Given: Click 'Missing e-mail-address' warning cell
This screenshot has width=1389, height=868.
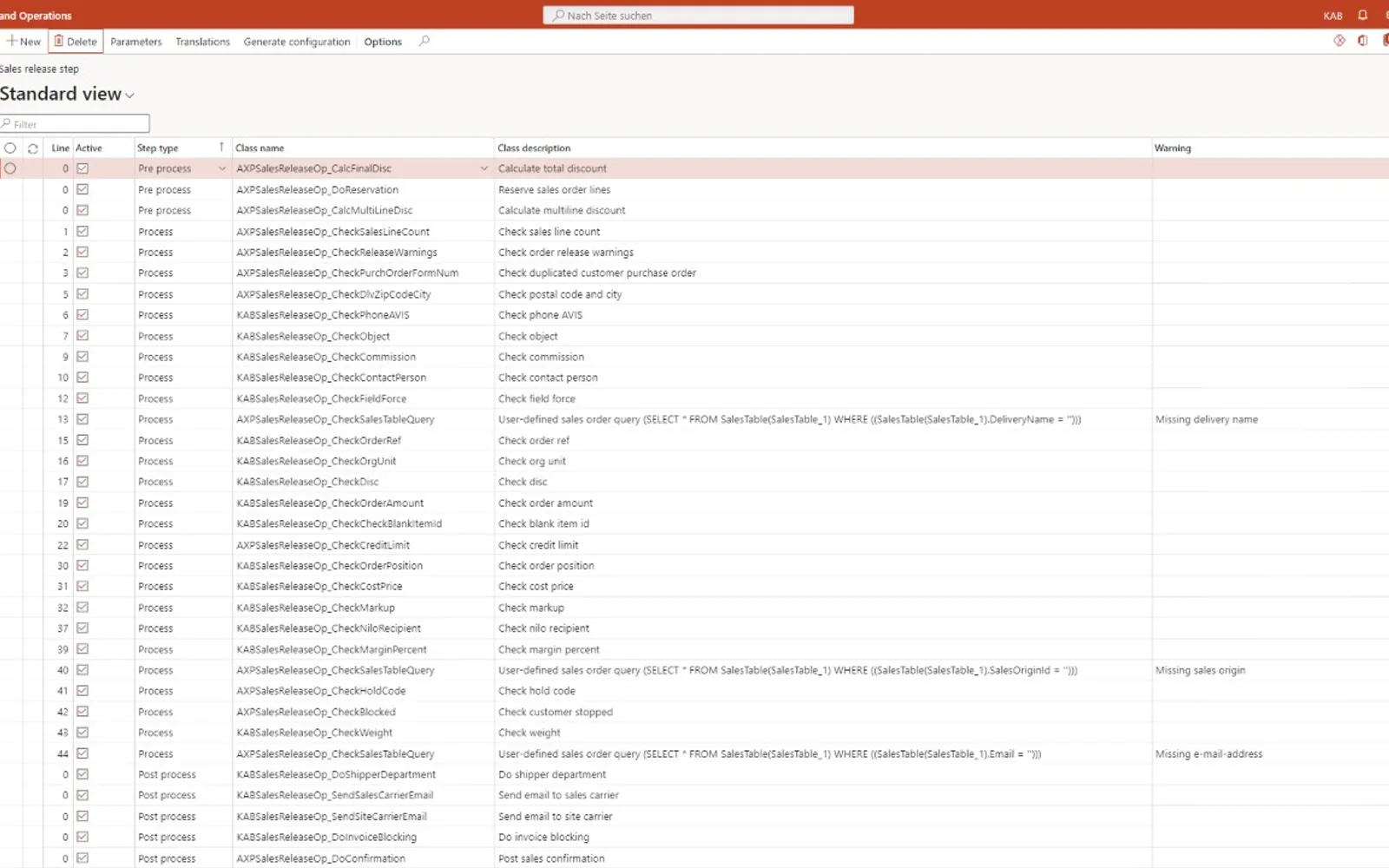Looking at the screenshot, I should tap(1209, 754).
